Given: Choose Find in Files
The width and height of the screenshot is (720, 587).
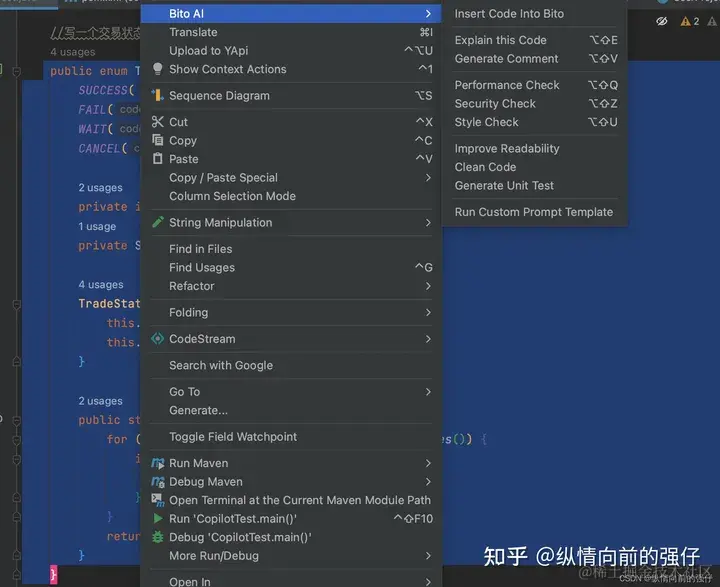Looking at the screenshot, I should [x=291, y=249].
